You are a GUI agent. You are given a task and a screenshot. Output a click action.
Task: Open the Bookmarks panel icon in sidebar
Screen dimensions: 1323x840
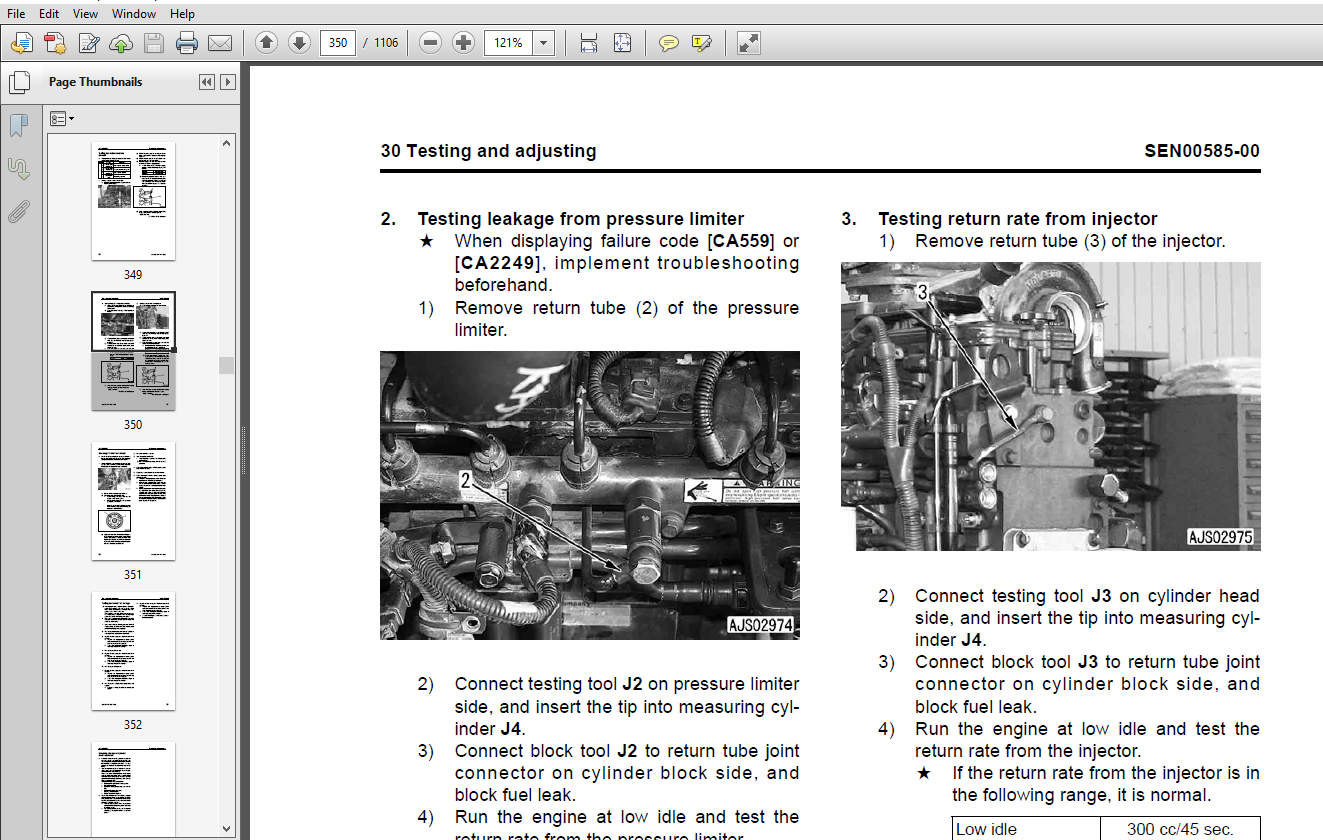click(18, 125)
